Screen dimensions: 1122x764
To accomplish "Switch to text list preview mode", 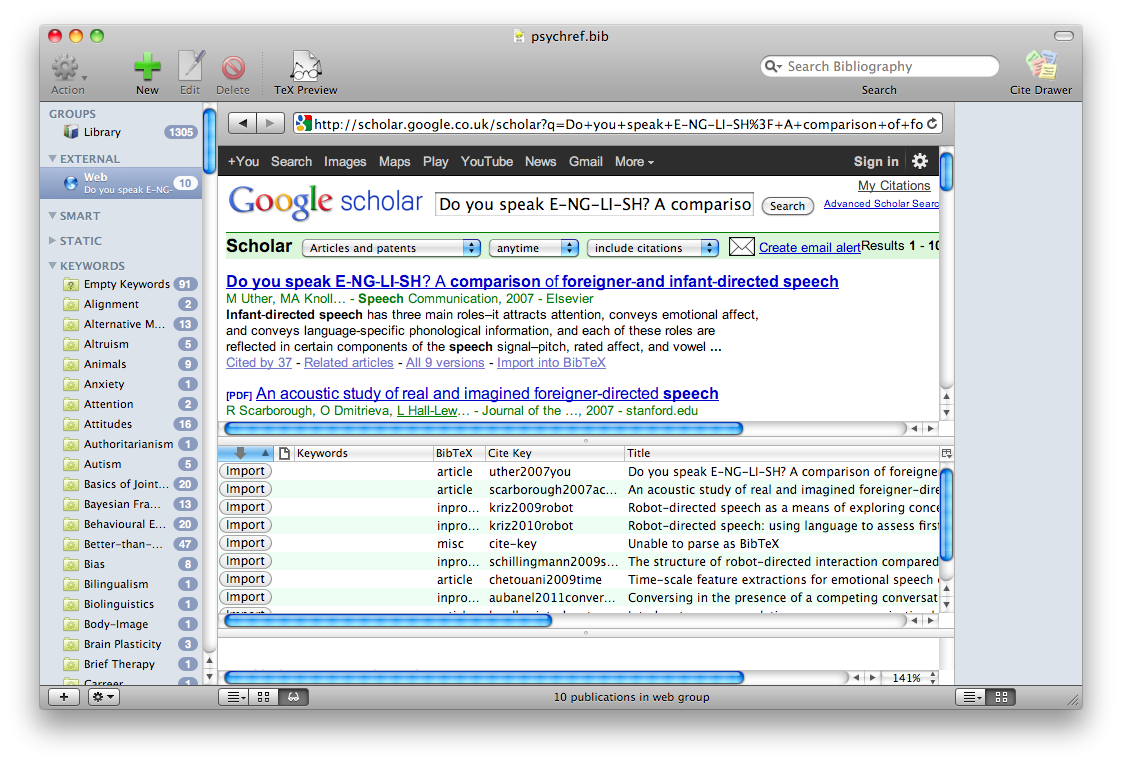I will 235,697.
